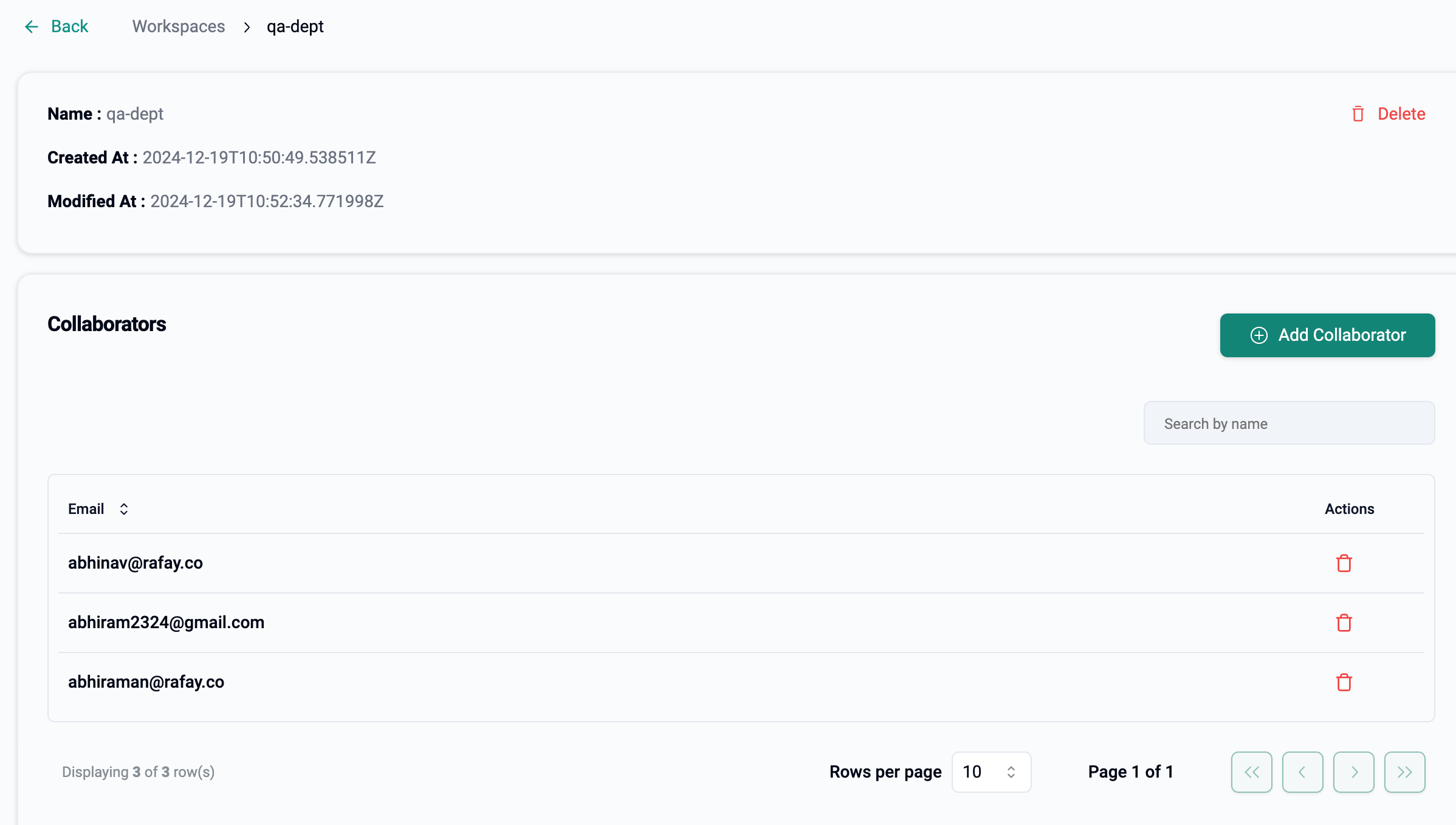Viewport: 1456px width, 825px height.
Task: Click the Delete workspace icon
Action: coord(1359,113)
